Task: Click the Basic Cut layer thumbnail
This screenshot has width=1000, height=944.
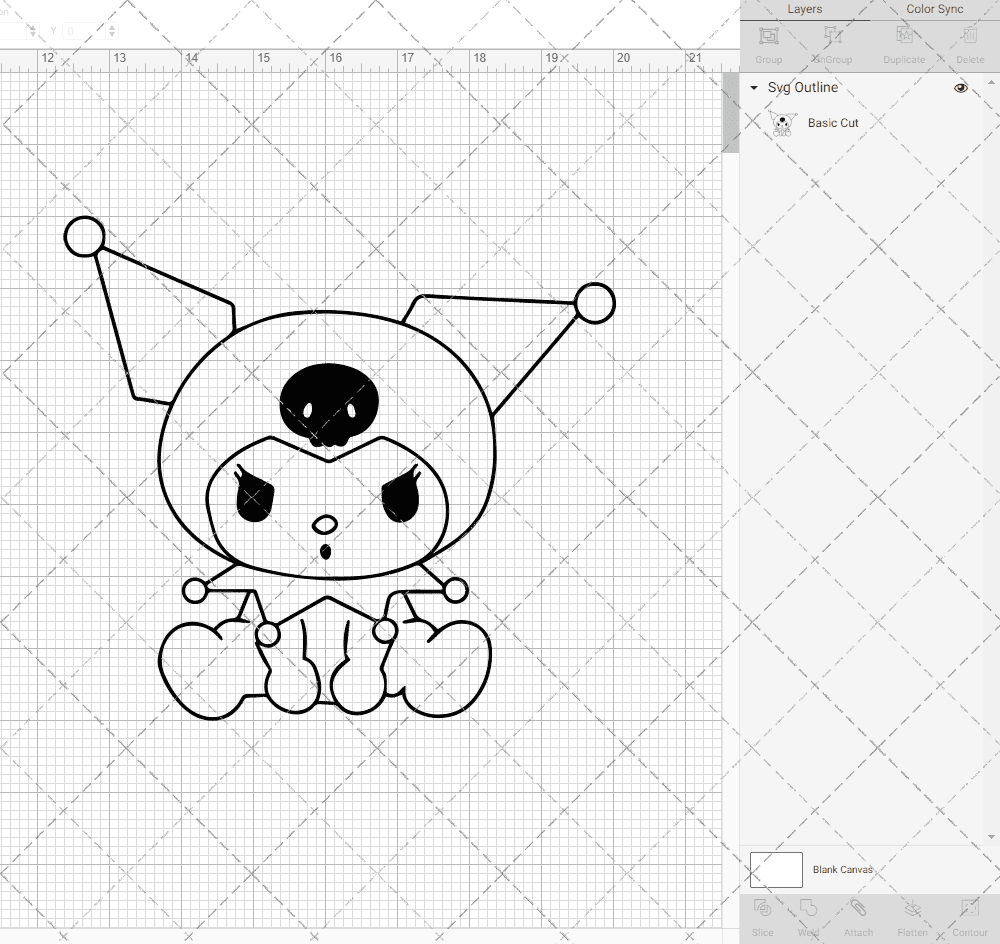Action: pyautogui.click(x=783, y=123)
